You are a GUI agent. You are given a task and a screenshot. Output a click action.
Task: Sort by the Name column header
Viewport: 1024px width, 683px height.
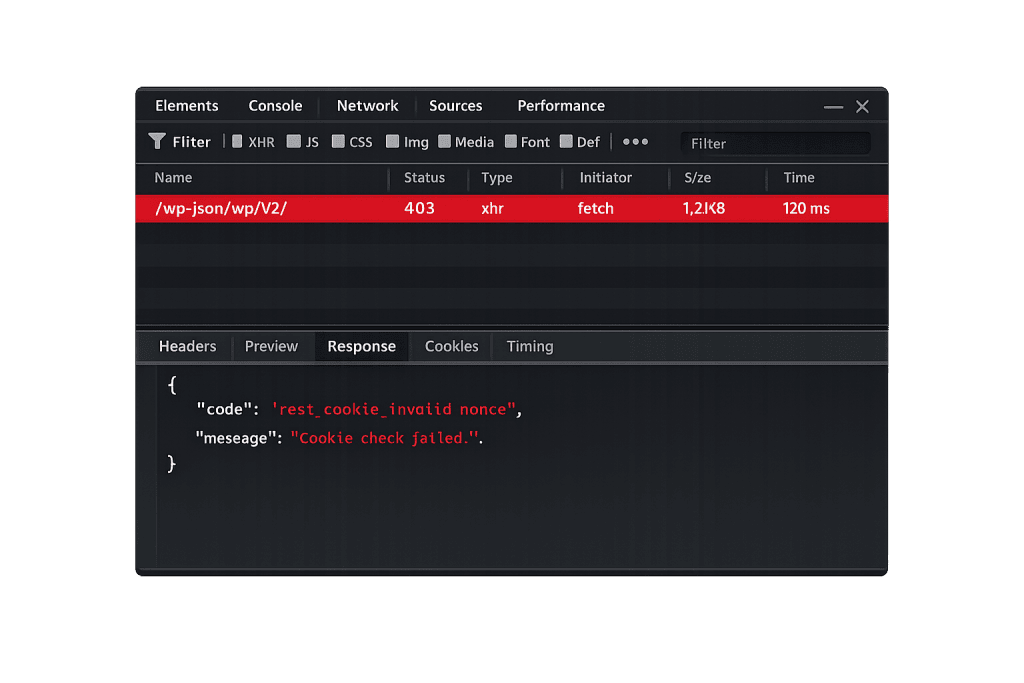[173, 178]
